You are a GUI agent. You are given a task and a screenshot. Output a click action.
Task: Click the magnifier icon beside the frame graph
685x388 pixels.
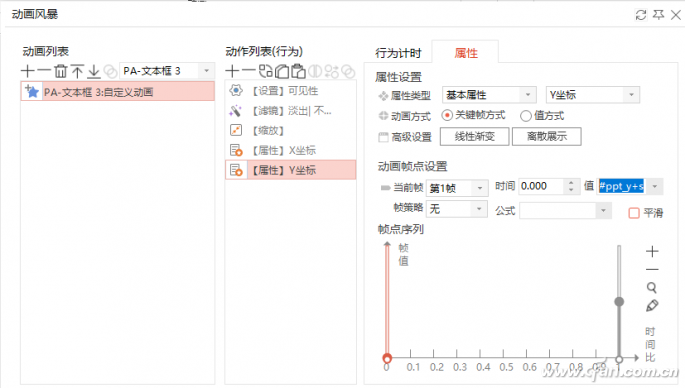652,287
